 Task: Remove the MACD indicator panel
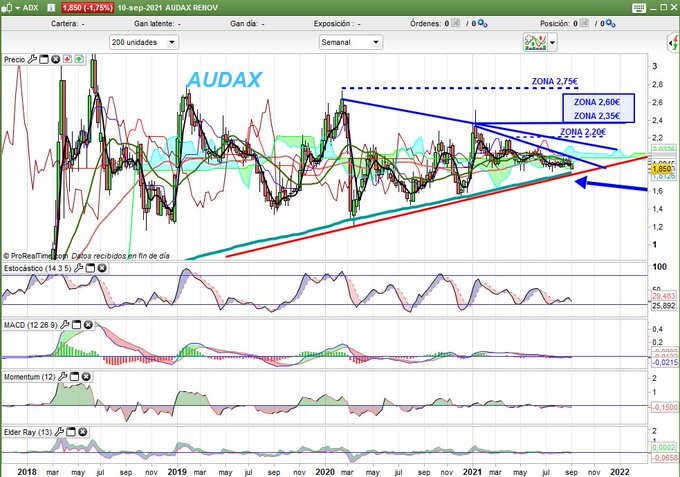(x=88, y=325)
